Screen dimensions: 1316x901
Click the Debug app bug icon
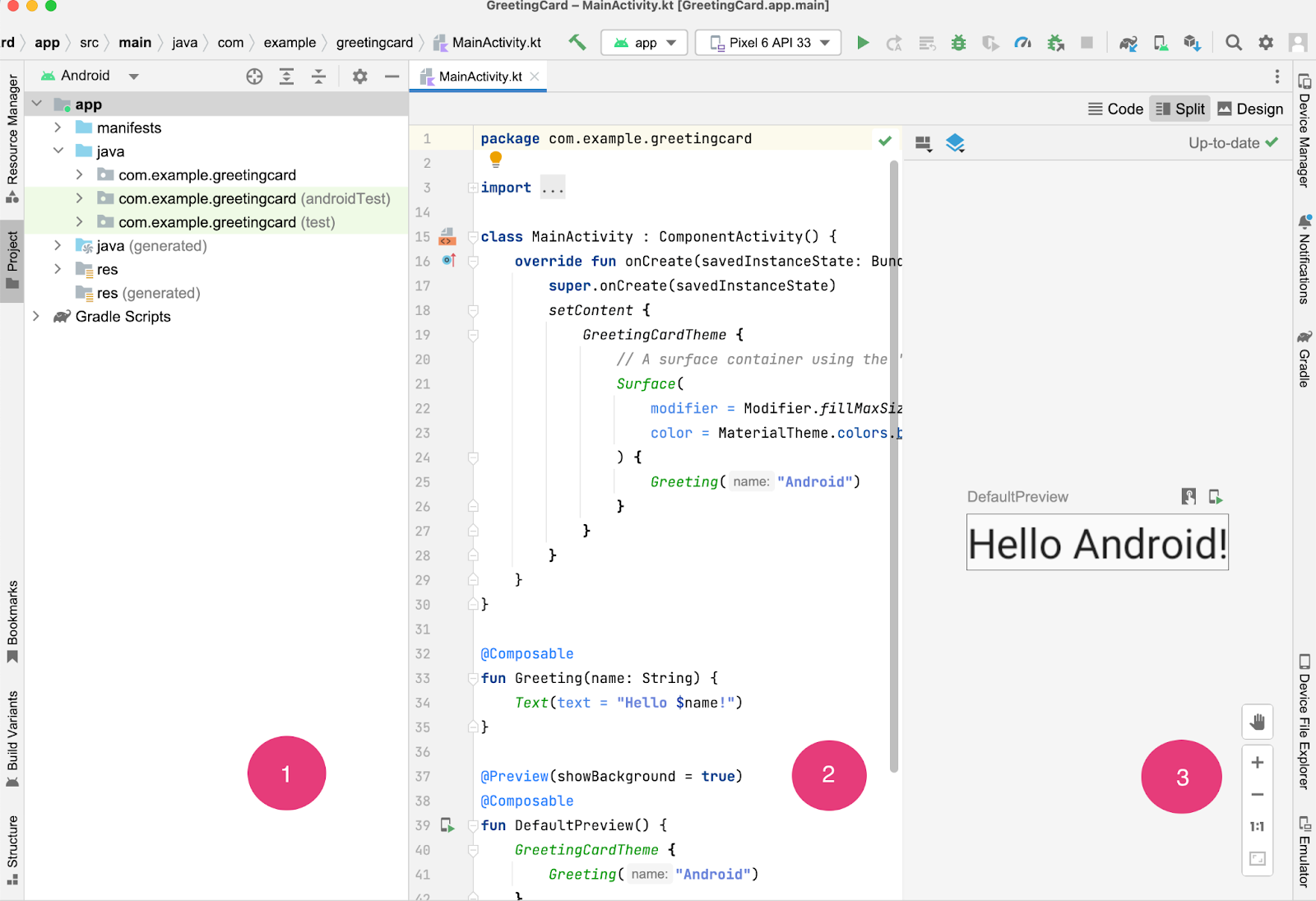coord(958,43)
